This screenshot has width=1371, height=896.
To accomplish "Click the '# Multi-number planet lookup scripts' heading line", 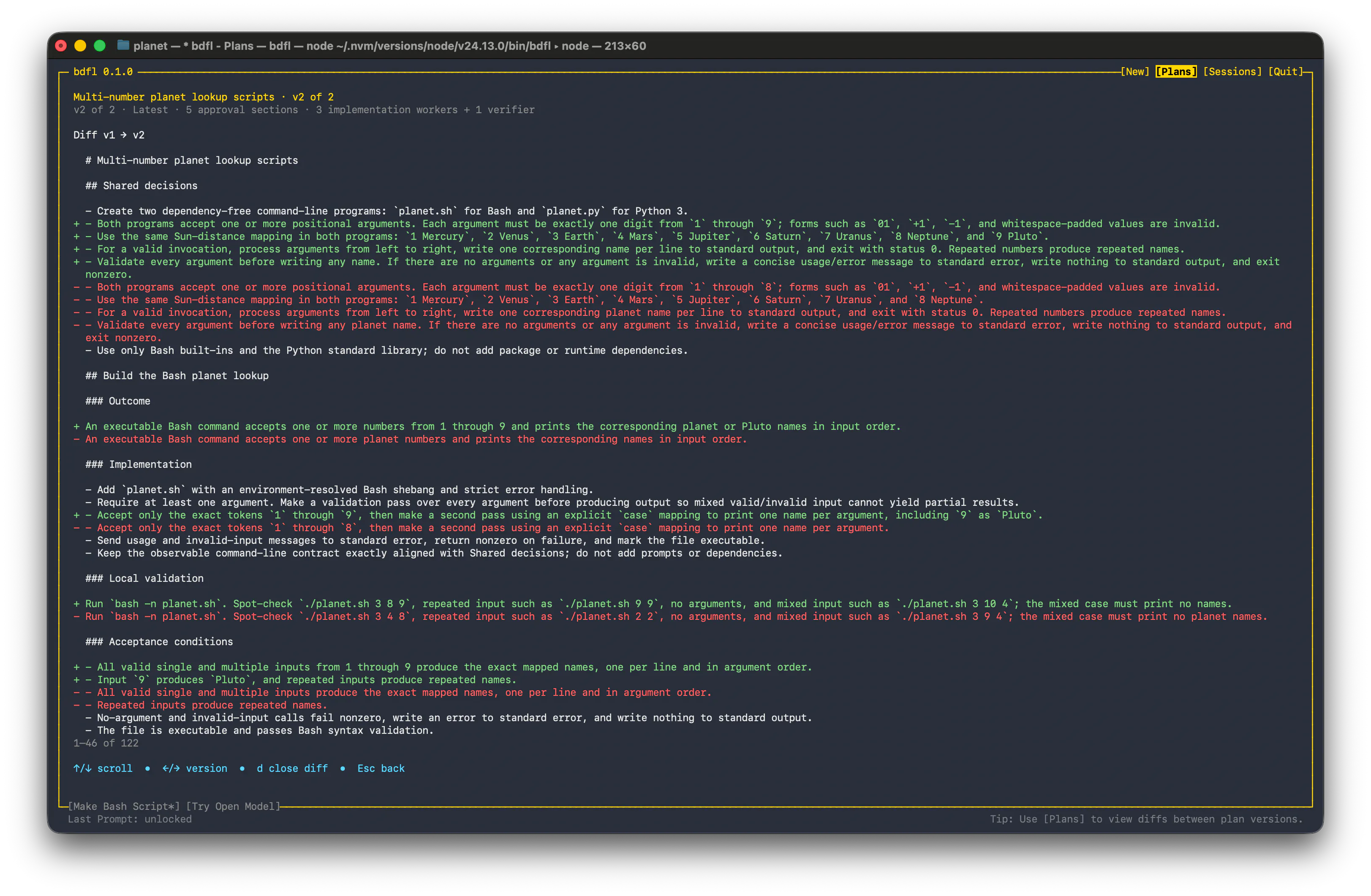I will [191, 160].
